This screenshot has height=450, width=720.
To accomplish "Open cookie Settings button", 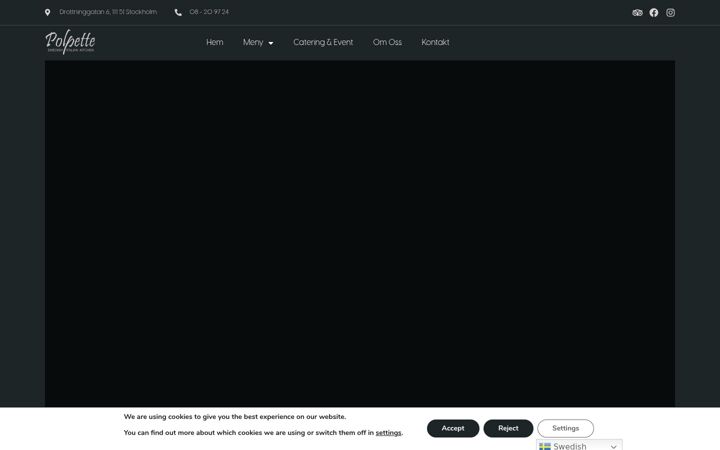I will click(566, 428).
